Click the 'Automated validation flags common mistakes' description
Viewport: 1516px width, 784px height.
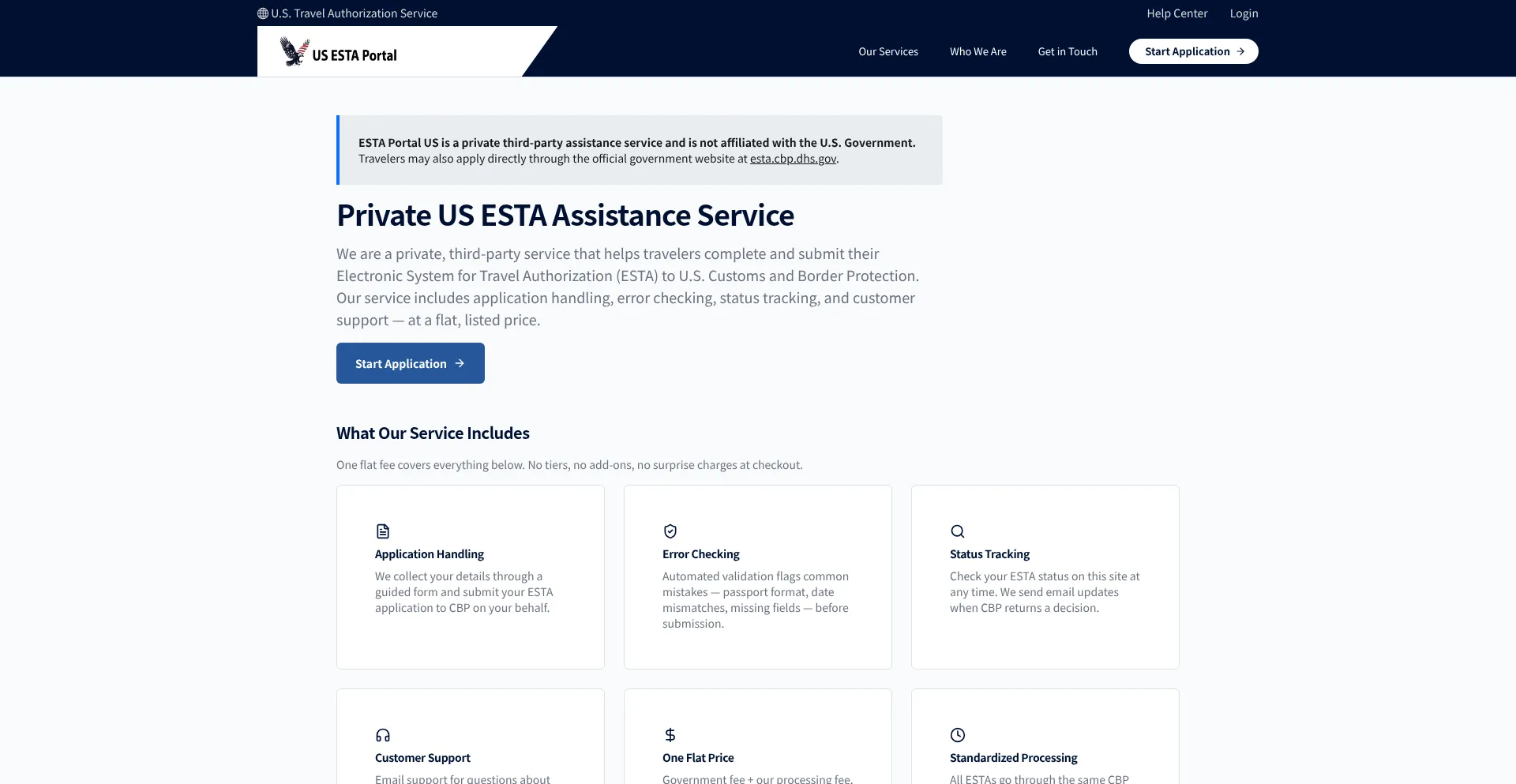[x=756, y=600]
